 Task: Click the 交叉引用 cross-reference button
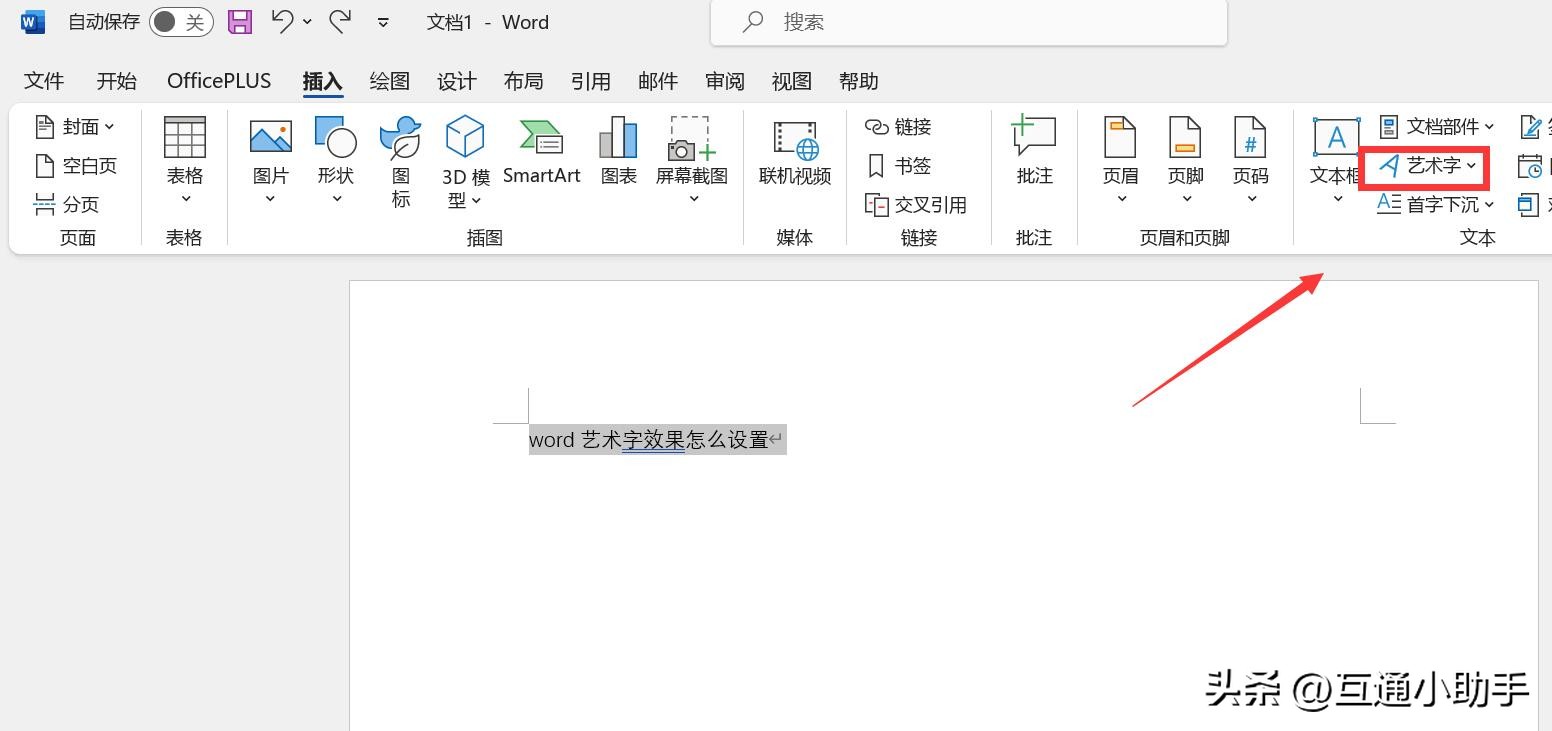click(x=916, y=205)
